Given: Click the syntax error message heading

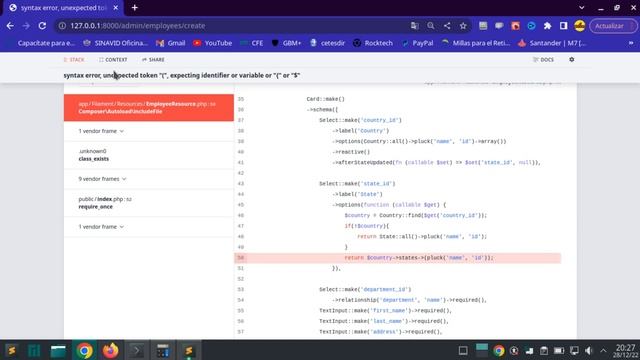Looking at the screenshot, I should point(182,76).
